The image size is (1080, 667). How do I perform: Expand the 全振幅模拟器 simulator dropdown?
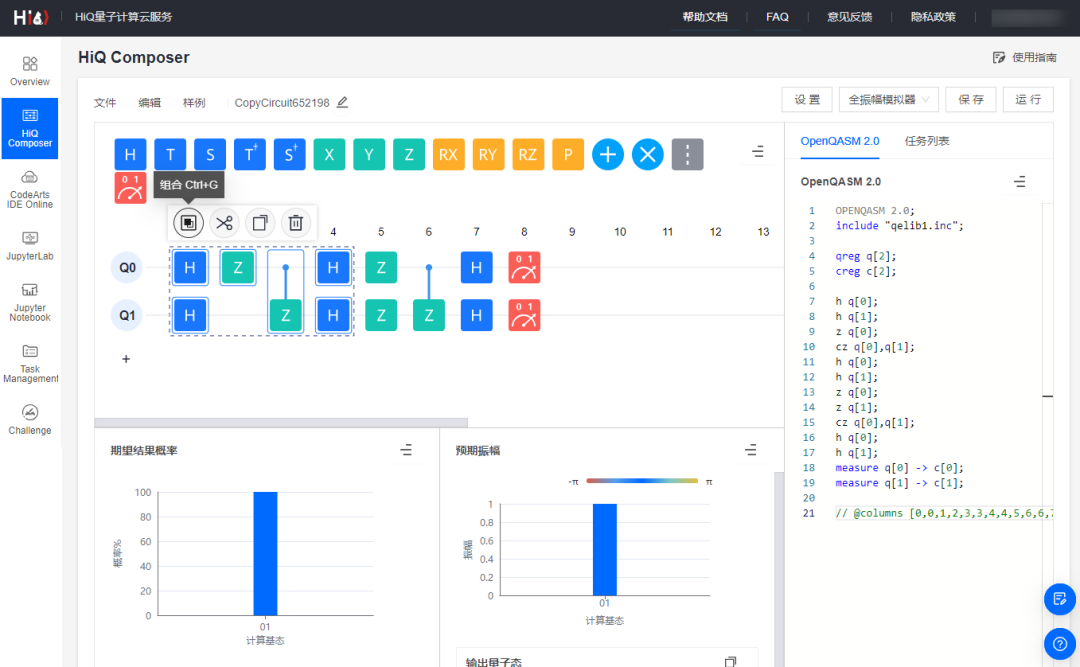pyautogui.click(x=888, y=99)
